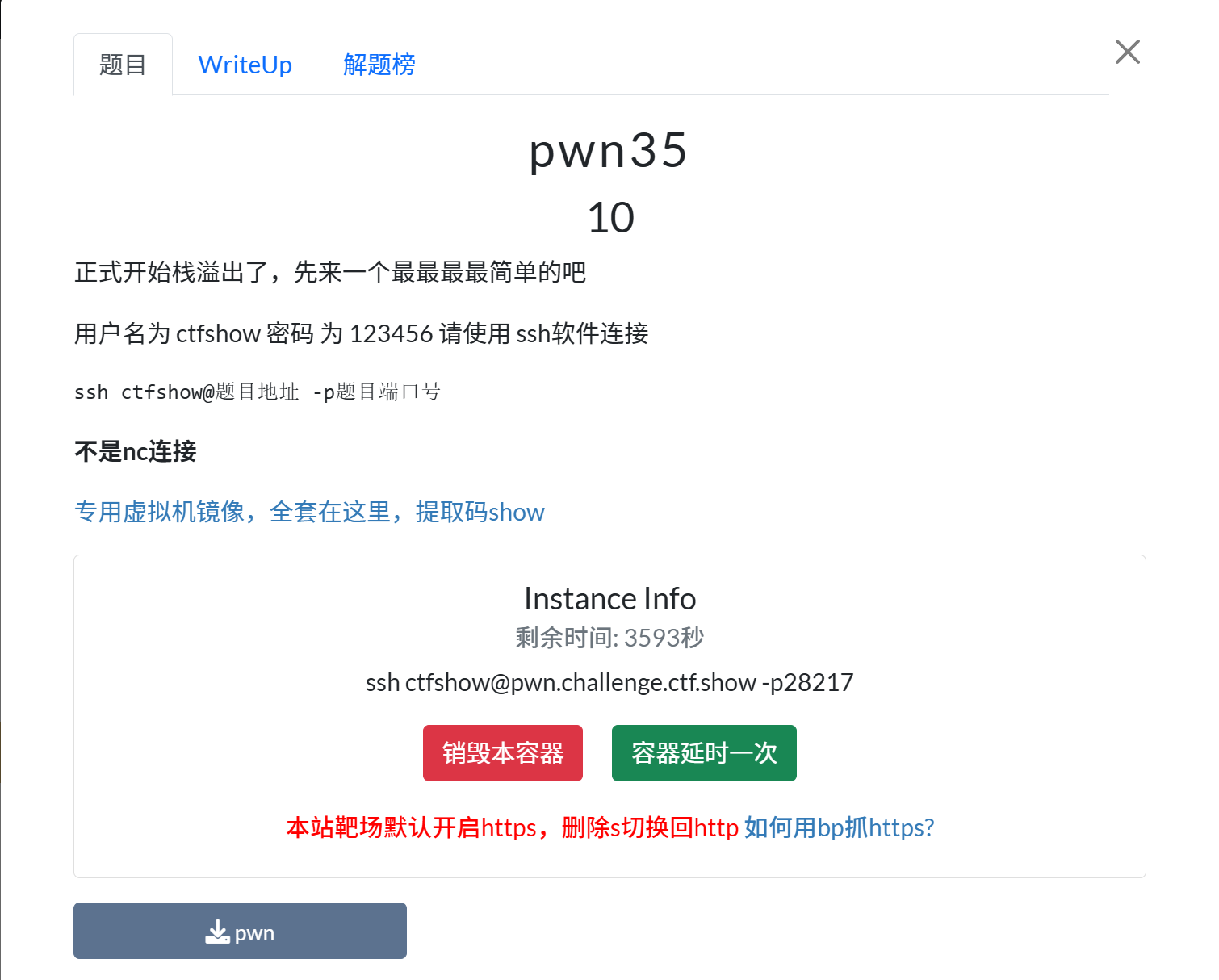
Task: Click the red 本站靶场默认开启https notice
Action: click(512, 827)
